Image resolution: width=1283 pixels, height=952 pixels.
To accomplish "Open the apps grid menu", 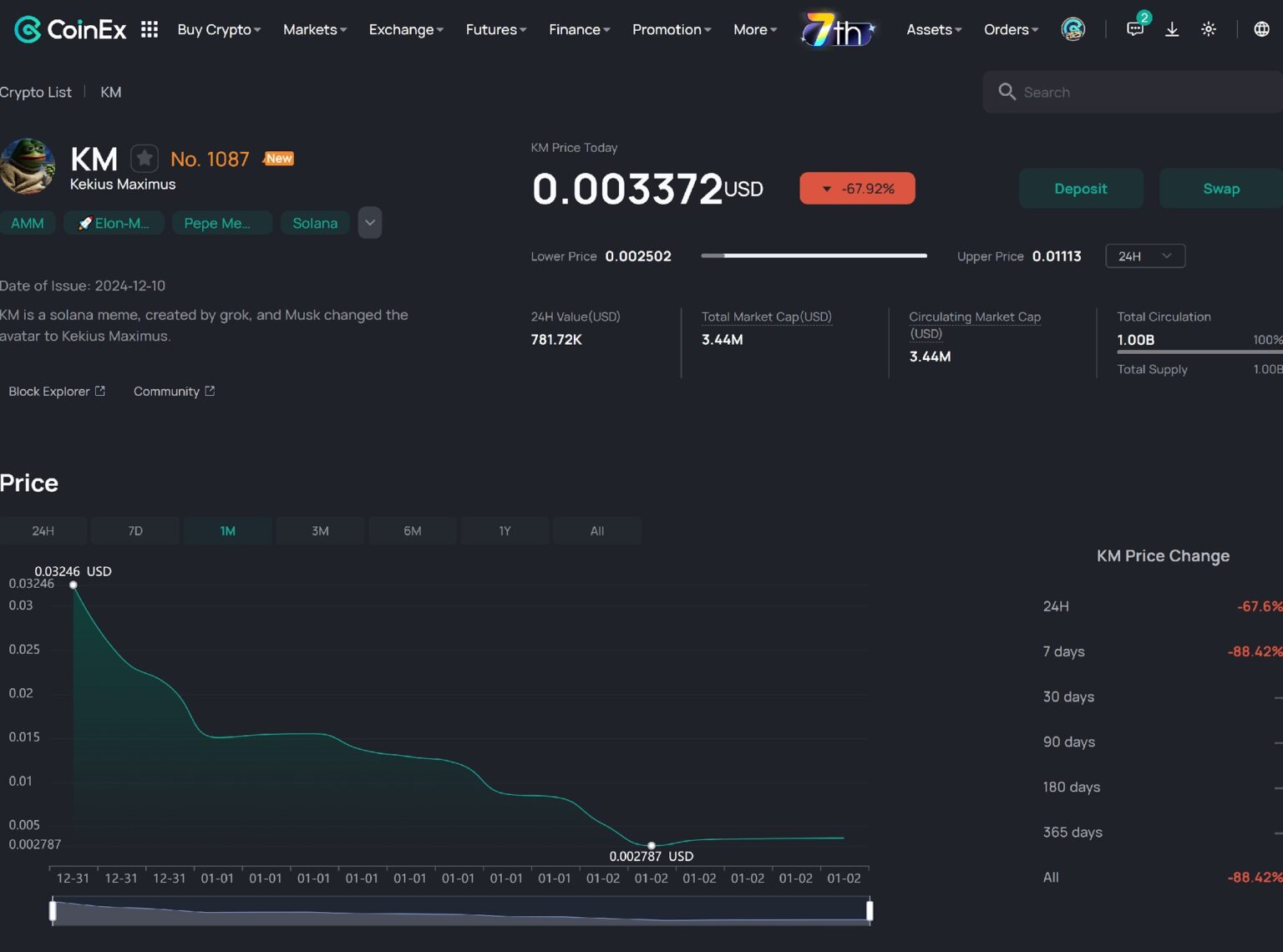I will click(149, 29).
